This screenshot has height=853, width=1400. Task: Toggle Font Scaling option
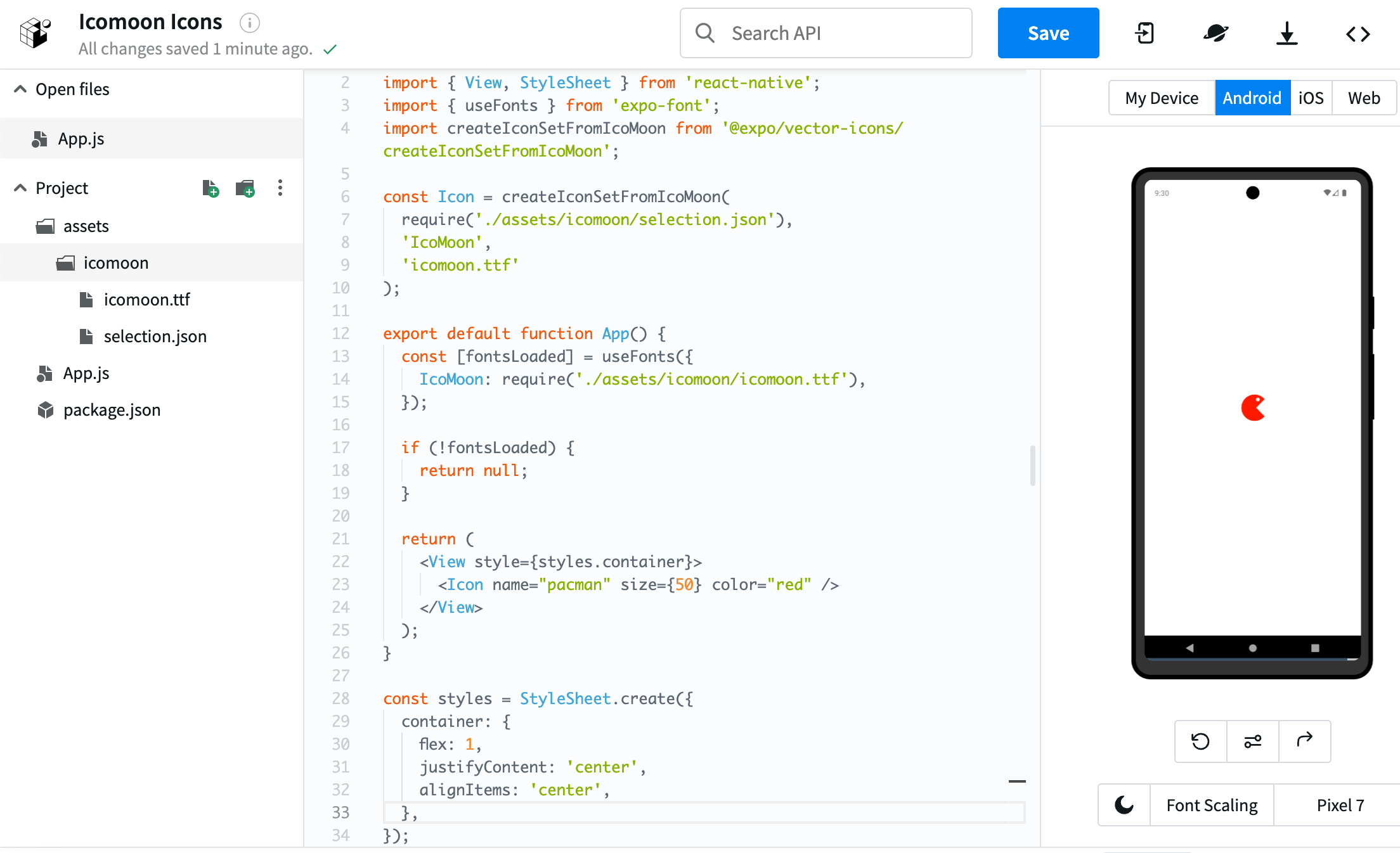tap(1212, 805)
